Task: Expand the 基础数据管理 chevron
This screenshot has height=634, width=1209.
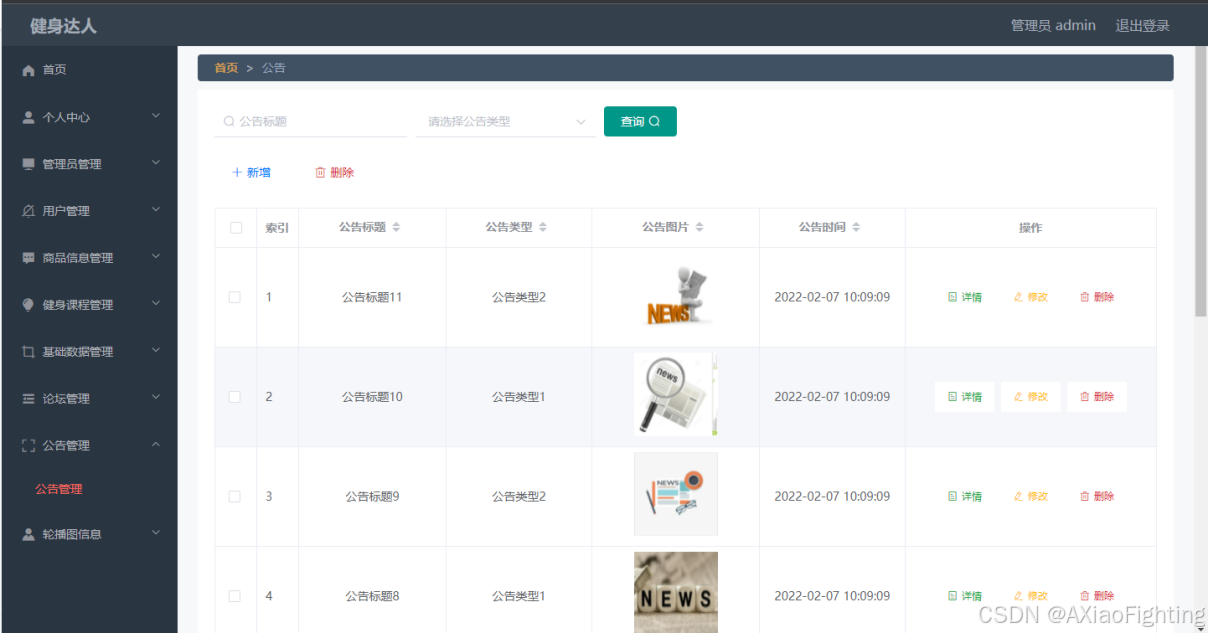Action: pos(156,351)
